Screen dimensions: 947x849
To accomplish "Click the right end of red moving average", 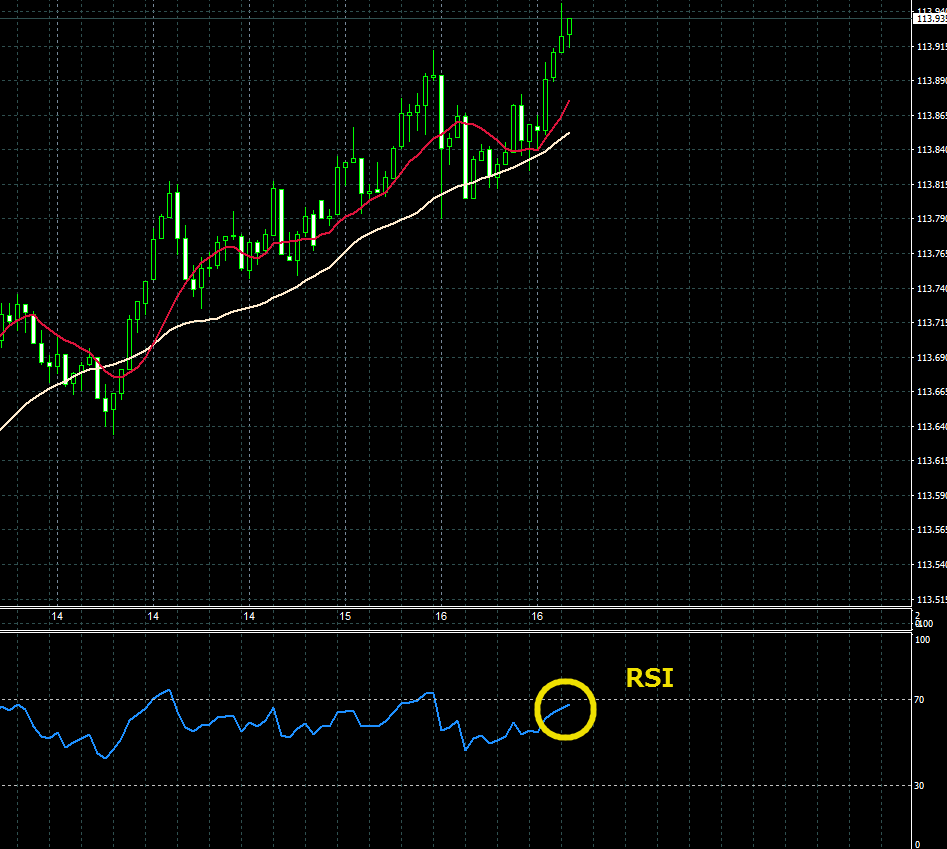I will [x=569, y=101].
